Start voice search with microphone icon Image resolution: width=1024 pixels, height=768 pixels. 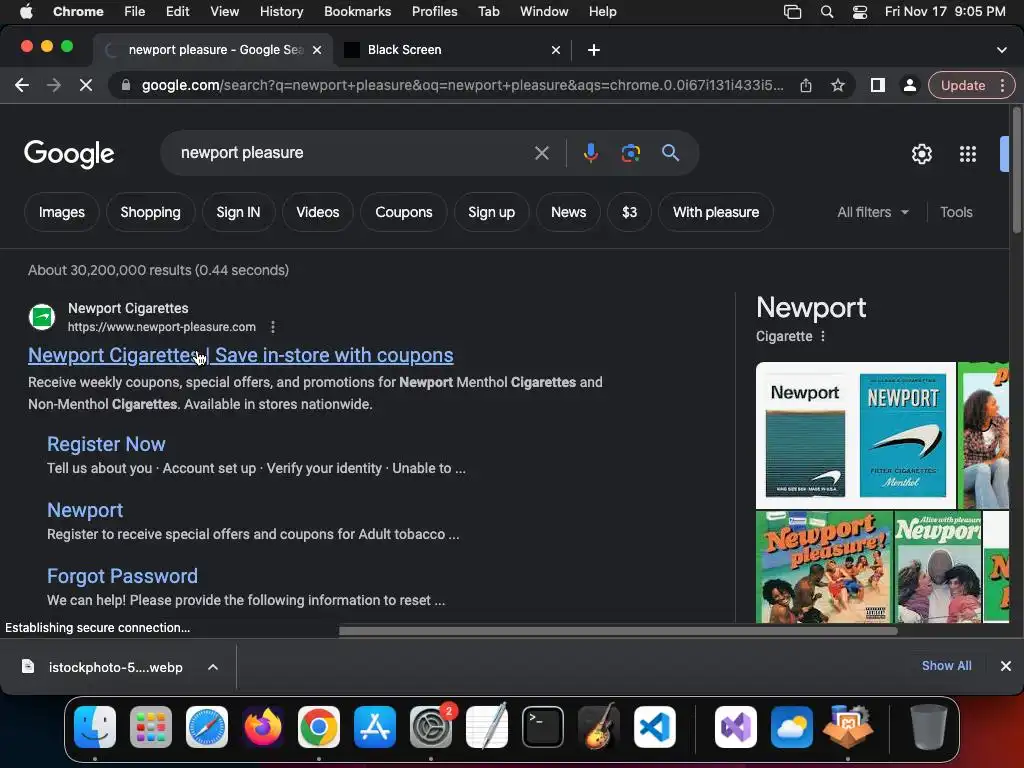590,153
